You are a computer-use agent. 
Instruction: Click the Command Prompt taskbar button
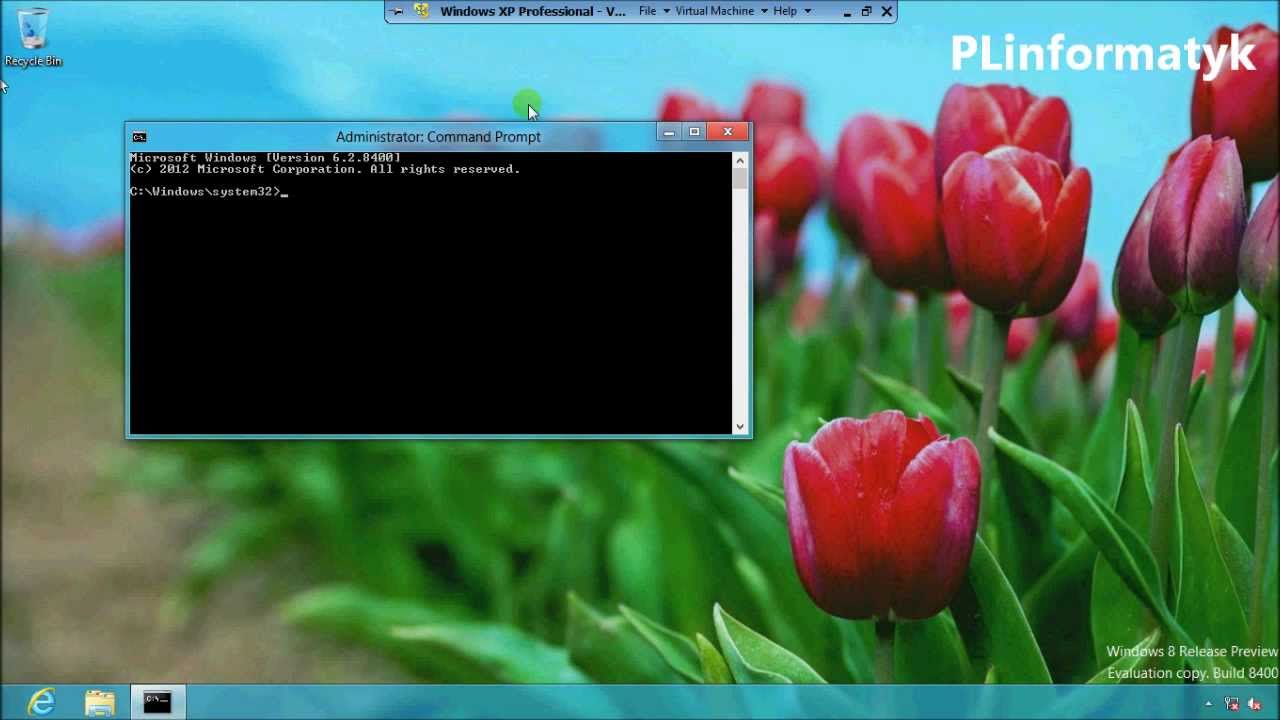pyautogui.click(x=157, y=702)
